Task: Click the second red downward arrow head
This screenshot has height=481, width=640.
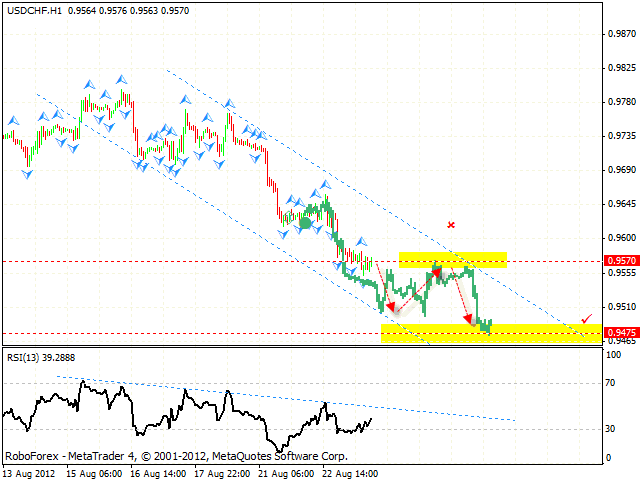Action: point(469,320)
